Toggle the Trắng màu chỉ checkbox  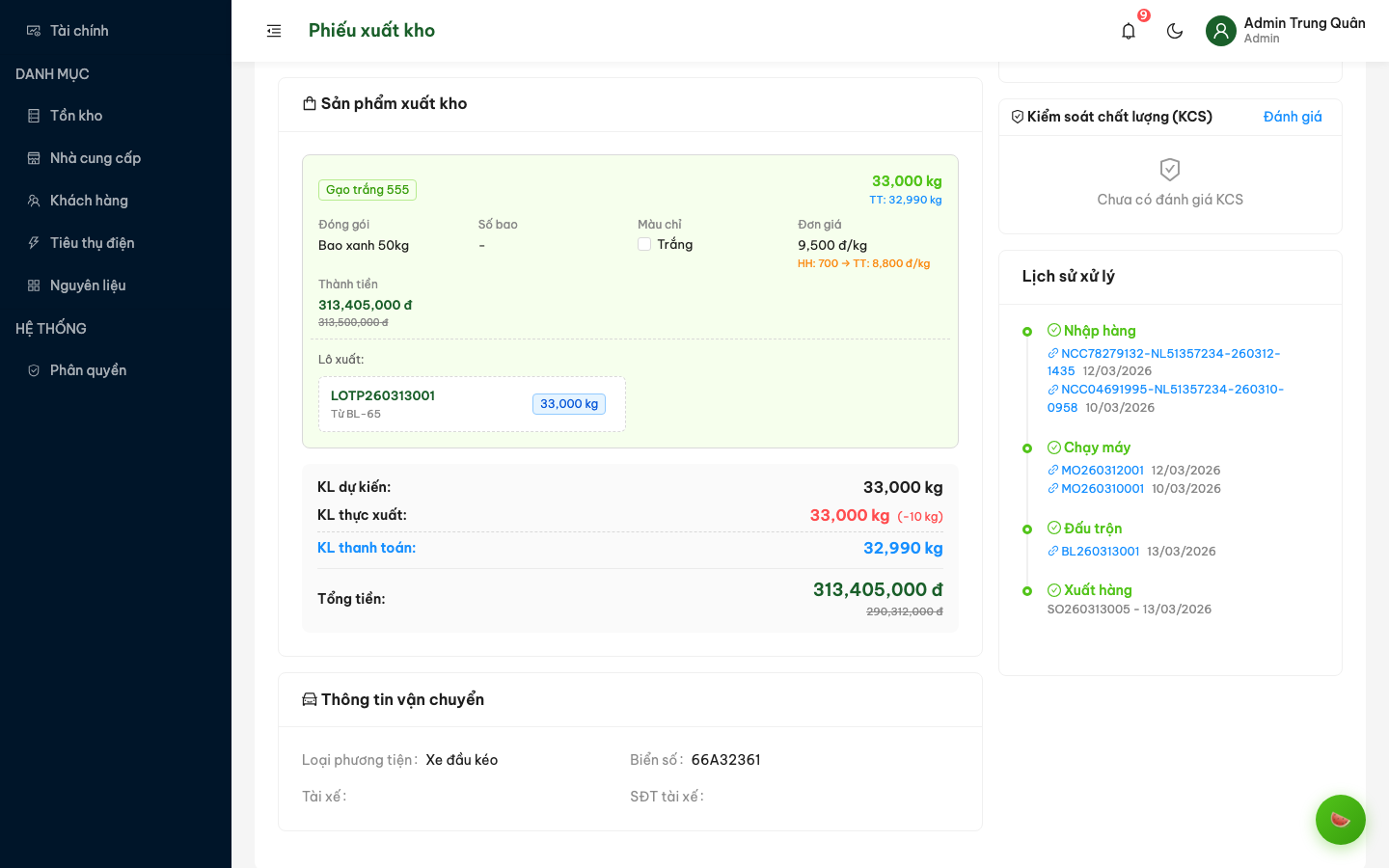point(644,245)
